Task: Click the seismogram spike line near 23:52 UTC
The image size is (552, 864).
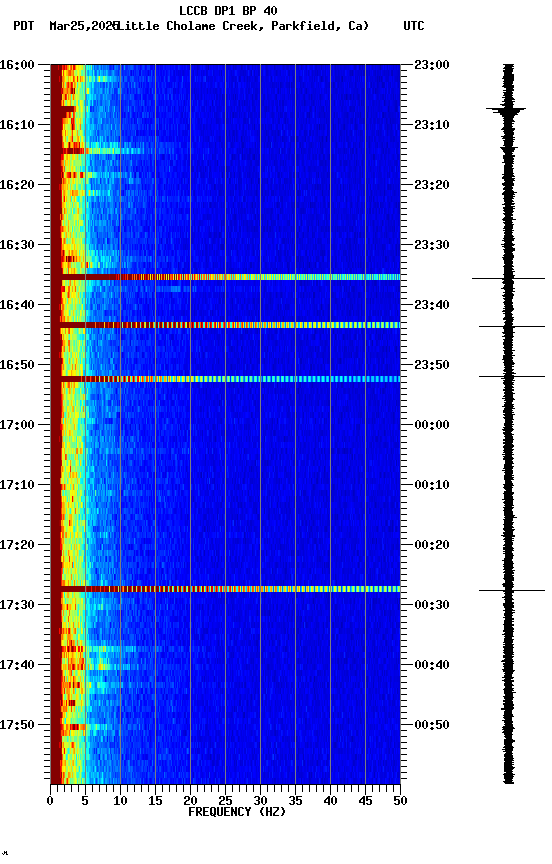Action: click(x=512, y=376)
